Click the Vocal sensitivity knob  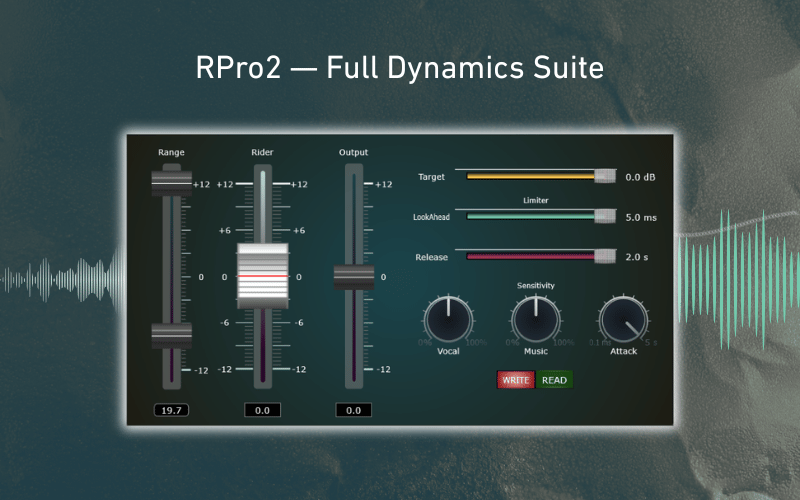pyautogui.click(x=448, y=320)
